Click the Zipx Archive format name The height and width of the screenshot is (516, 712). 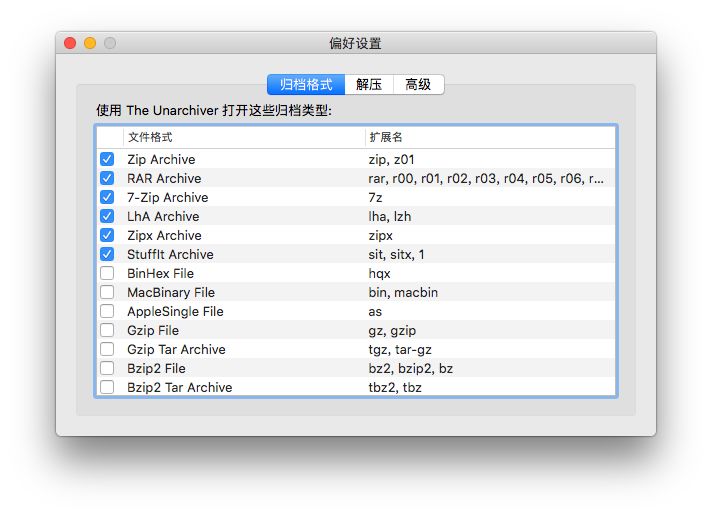point(164,235)
